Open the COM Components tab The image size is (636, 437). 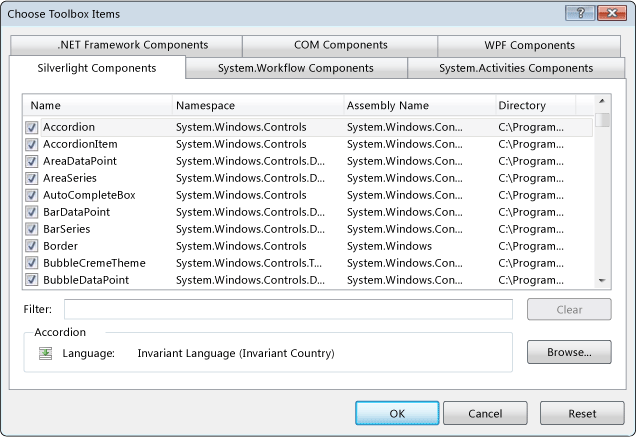340,45
